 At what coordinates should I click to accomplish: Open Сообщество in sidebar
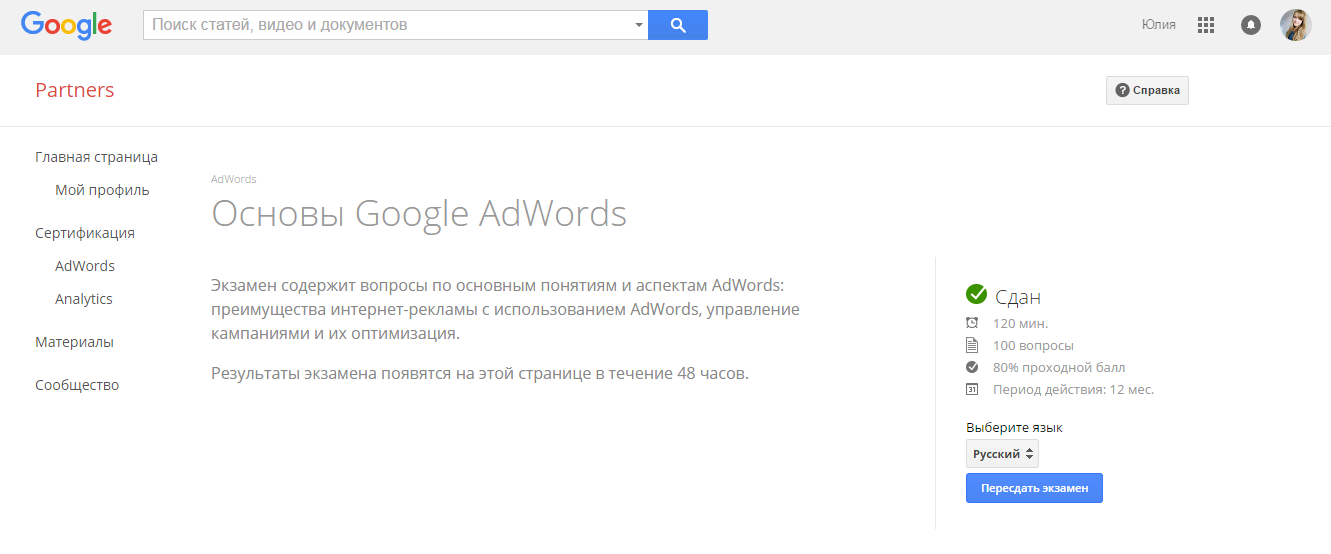77,385
